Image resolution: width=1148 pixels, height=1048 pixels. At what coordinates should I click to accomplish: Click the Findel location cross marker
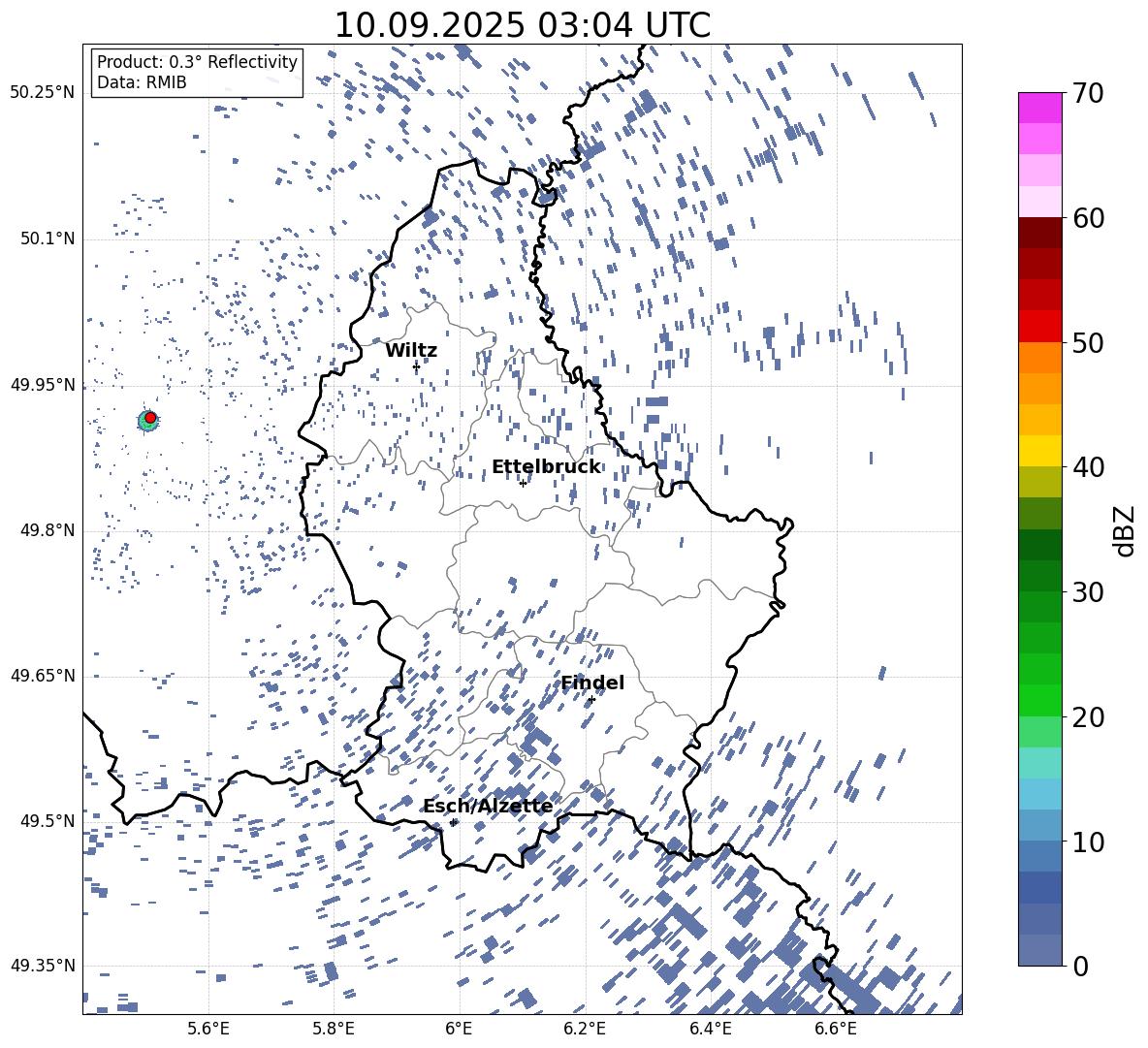(x=591, y=700)
